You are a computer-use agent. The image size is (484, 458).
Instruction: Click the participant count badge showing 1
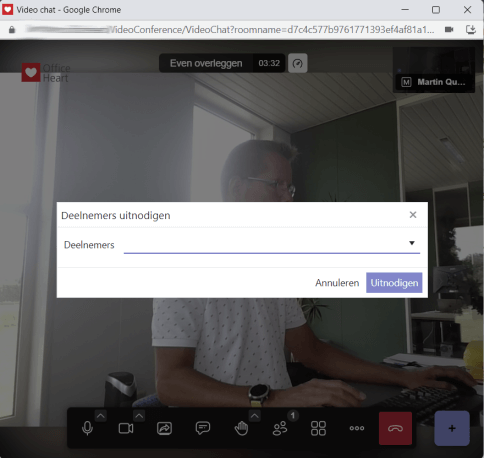[x=293, y=416]
